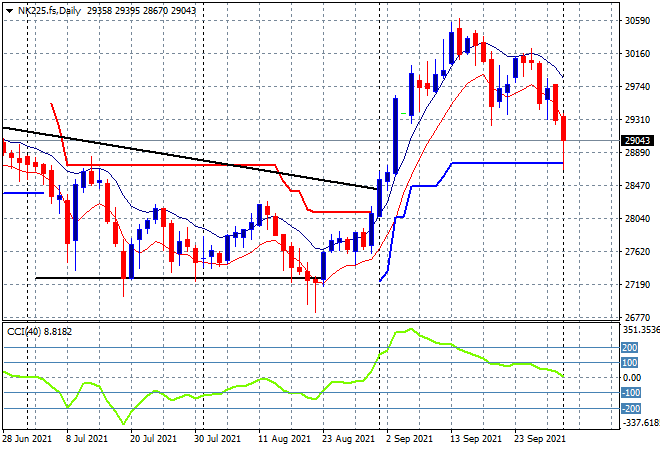The image size is (660, 450).
Task: Select the 27620 price axis label
Action: click(637, 252)
